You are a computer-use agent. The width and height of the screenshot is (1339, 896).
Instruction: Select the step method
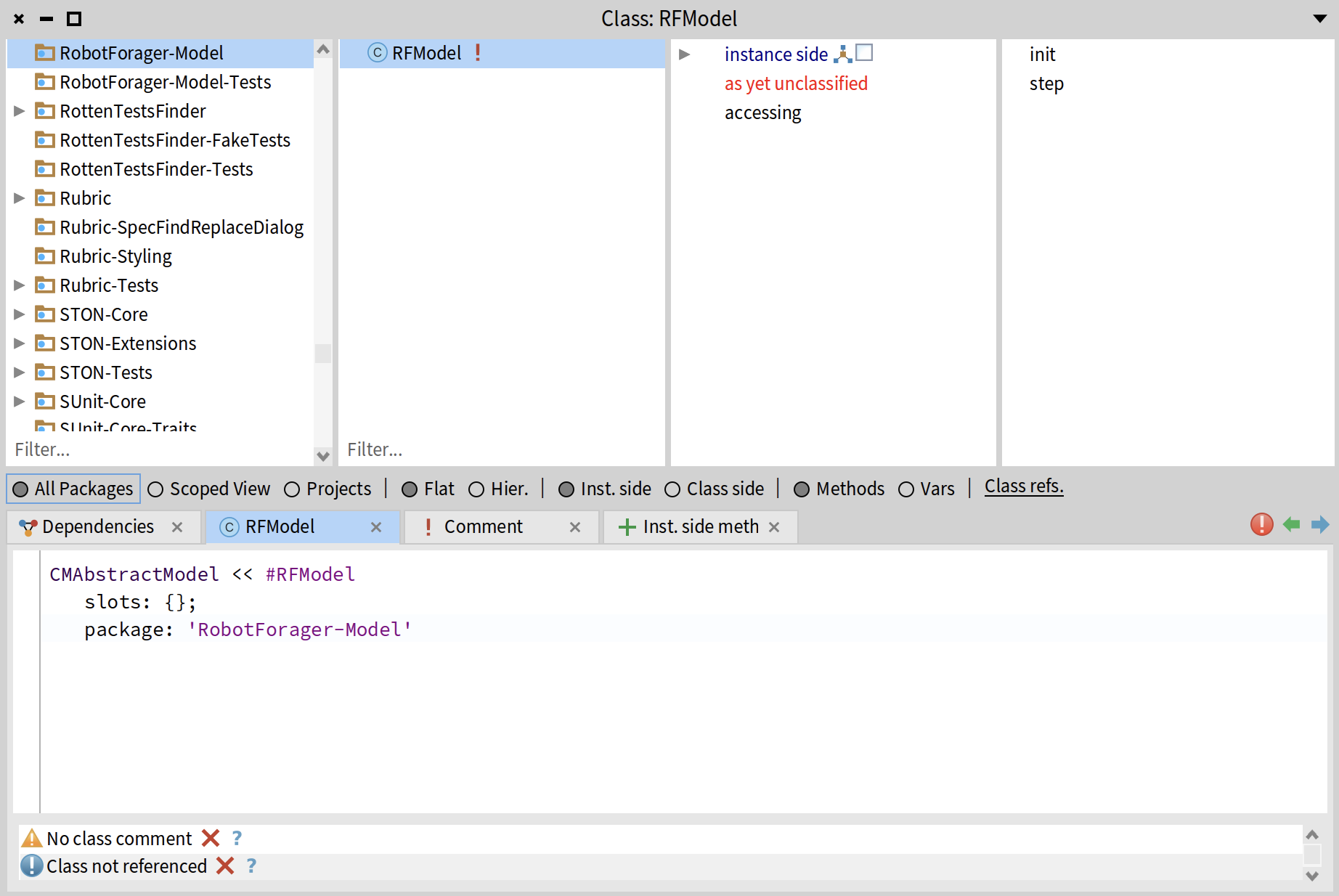(x=1046, y=84)
